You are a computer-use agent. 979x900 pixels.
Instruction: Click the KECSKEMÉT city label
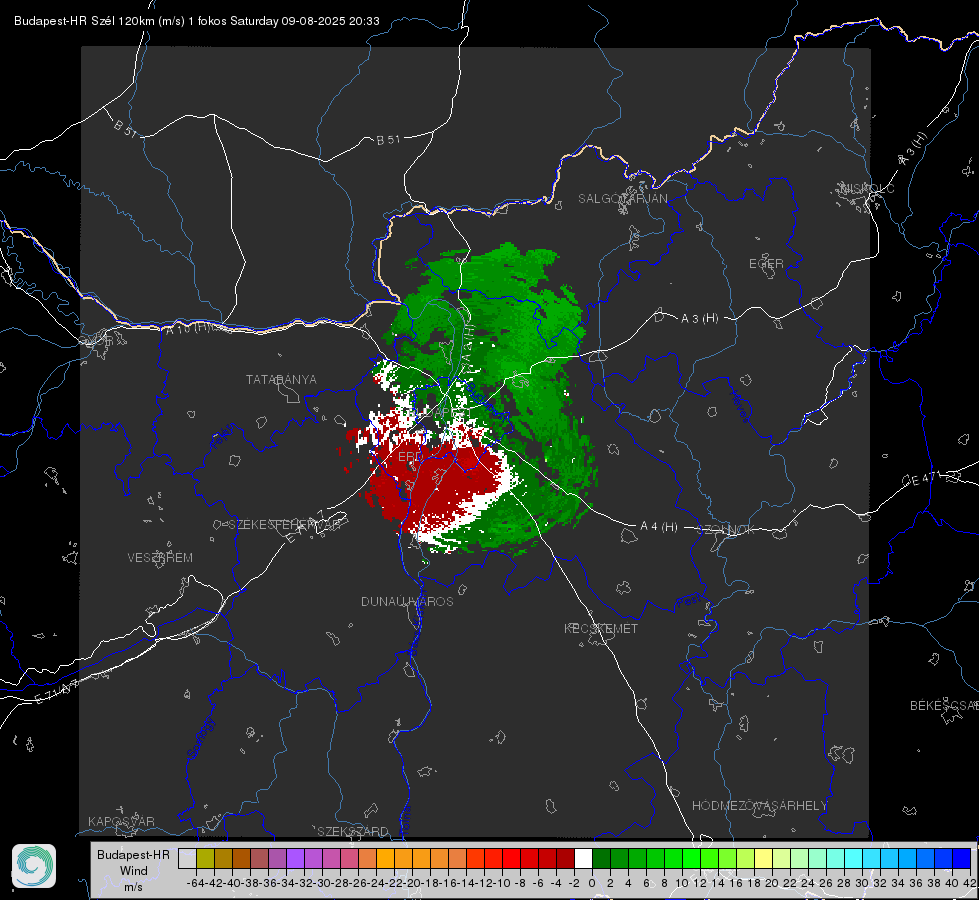(x=601, y=628)
